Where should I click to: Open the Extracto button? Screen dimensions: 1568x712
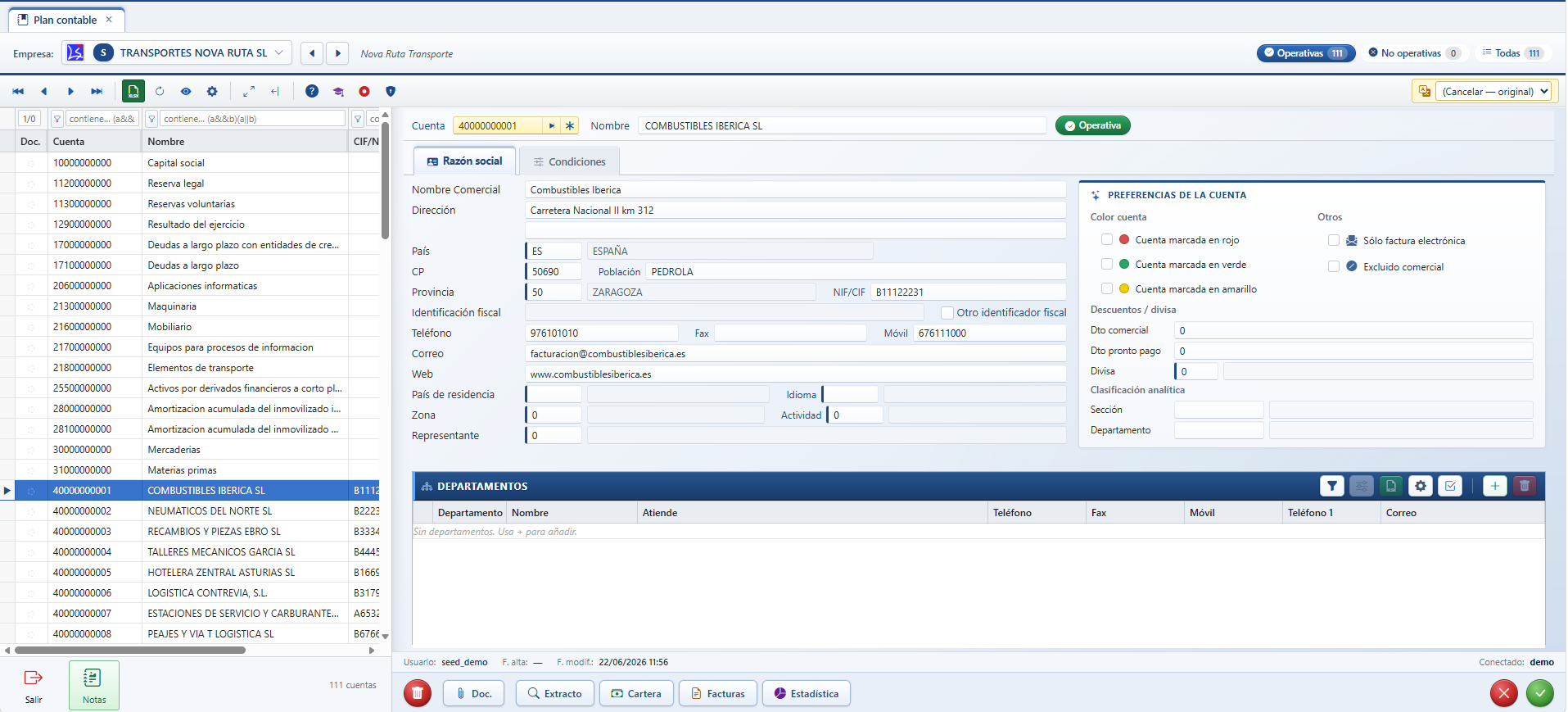pyautogui.click(x=554, y=693)
